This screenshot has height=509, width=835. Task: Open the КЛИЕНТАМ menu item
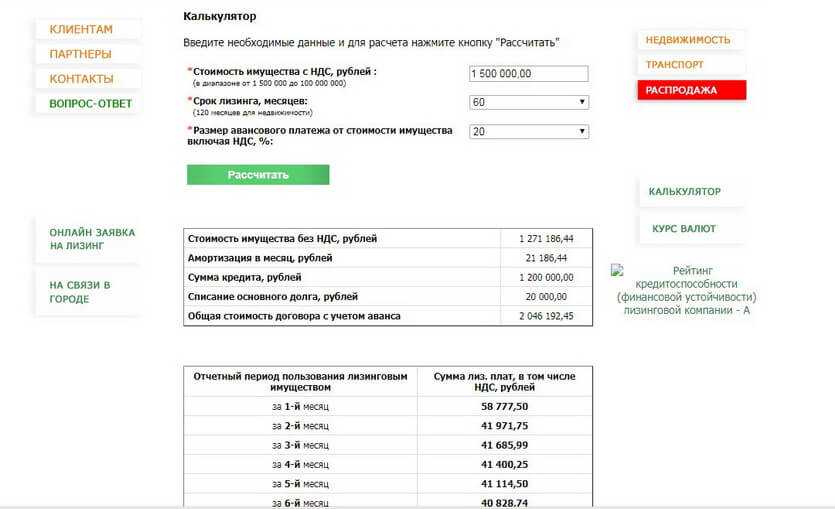pos(81,29)
